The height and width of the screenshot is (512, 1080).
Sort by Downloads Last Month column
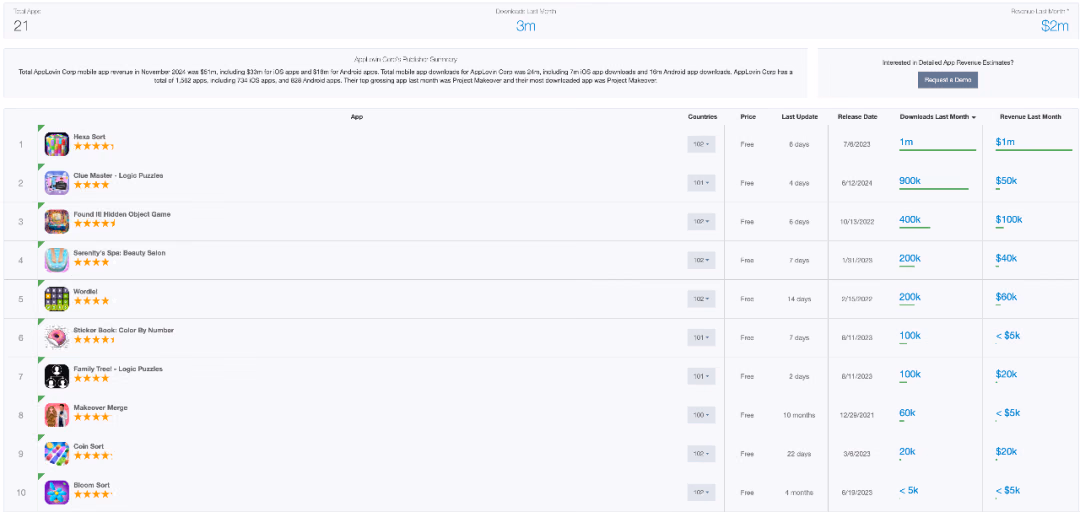pos(937,116)
